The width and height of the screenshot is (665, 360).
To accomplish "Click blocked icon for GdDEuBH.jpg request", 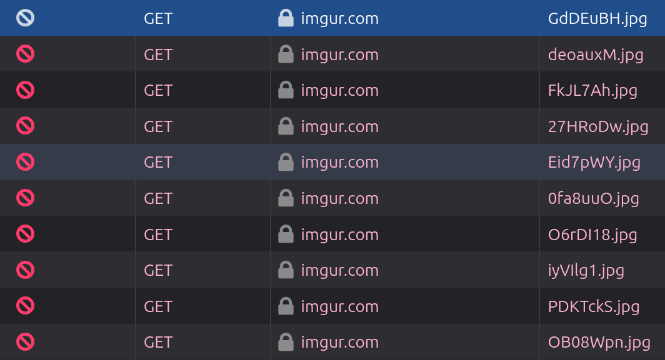I will (25, 18).
